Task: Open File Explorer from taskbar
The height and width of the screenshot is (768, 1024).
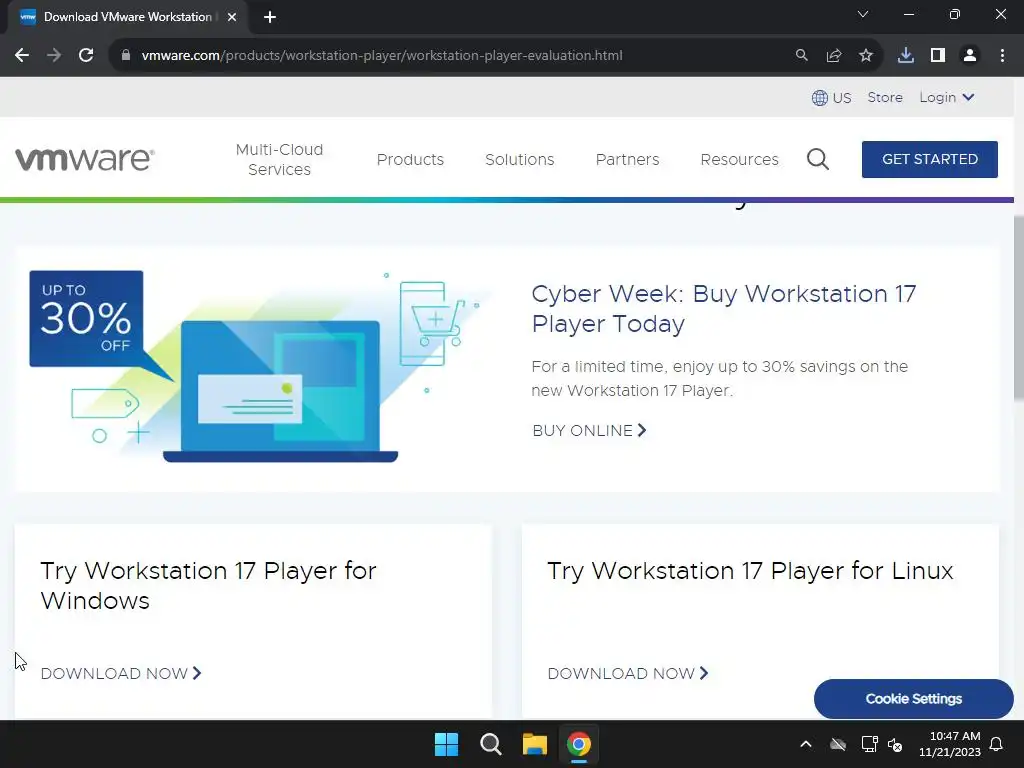Action: (534, 744)
